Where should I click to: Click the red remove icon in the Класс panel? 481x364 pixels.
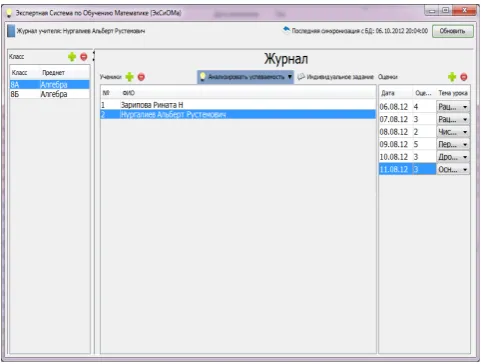tap(84, 57)
